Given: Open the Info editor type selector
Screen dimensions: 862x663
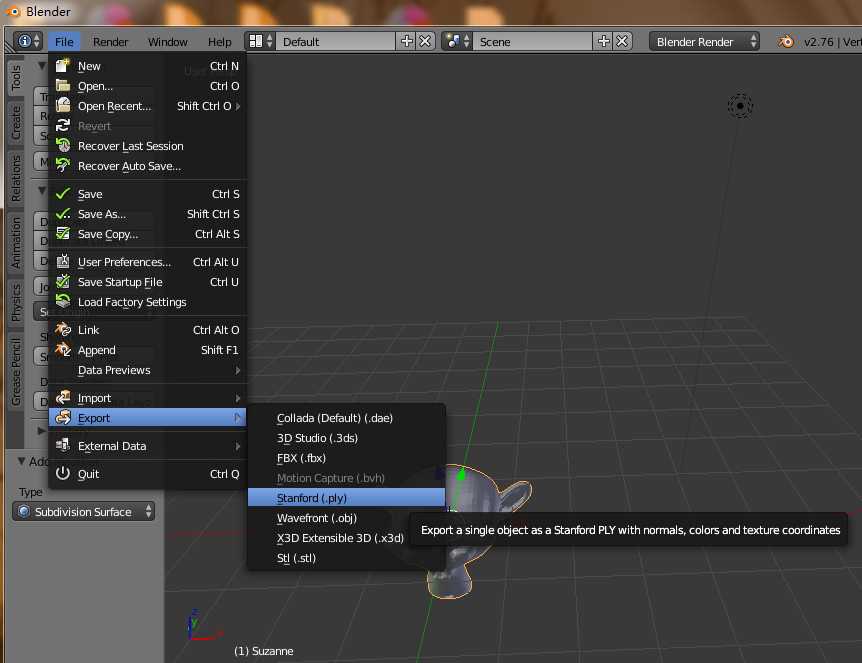Looking at the screenshot, I should (x=28, y=41).
